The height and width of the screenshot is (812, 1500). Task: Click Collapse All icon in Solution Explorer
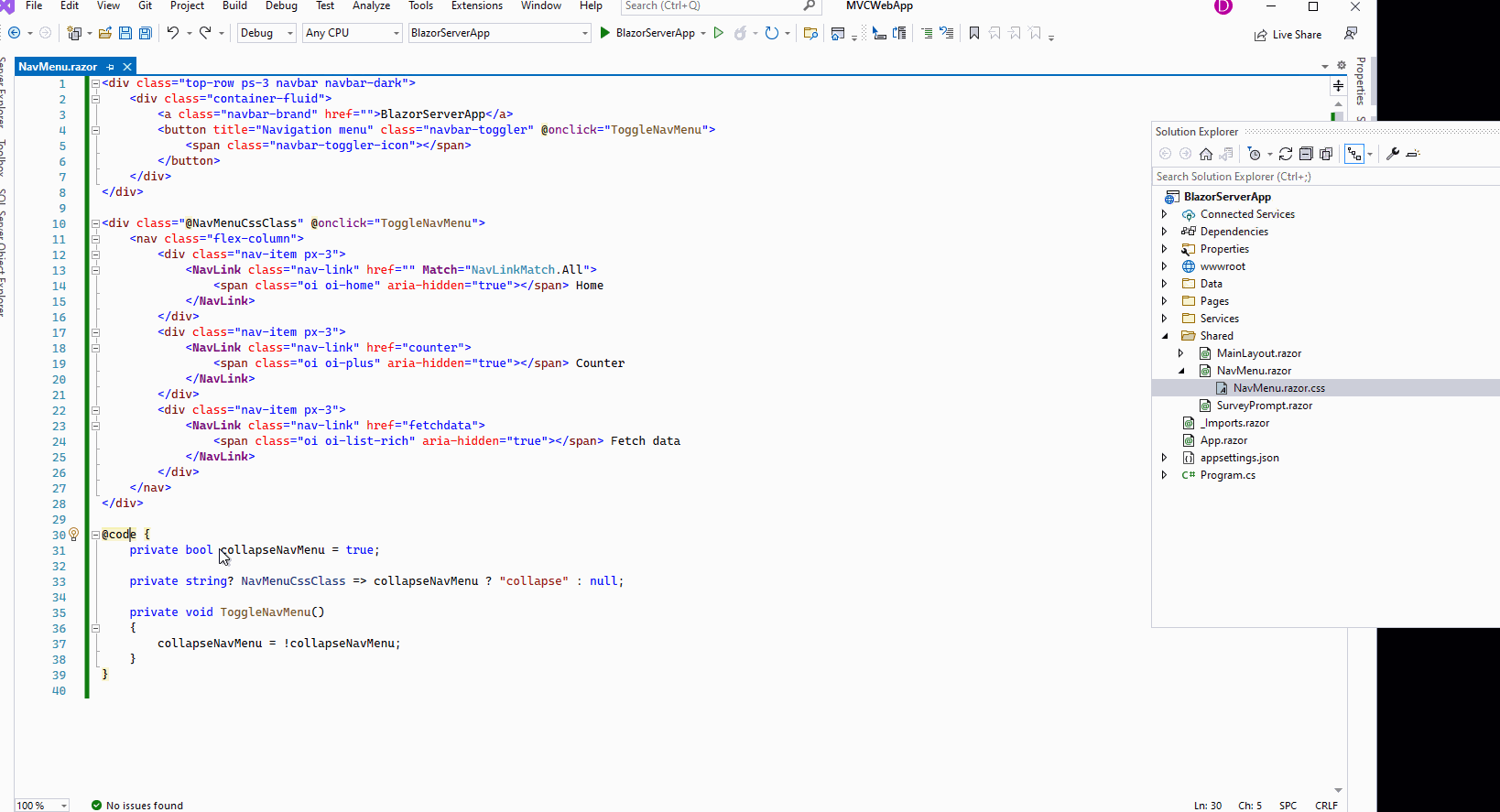pos(1306,154)
